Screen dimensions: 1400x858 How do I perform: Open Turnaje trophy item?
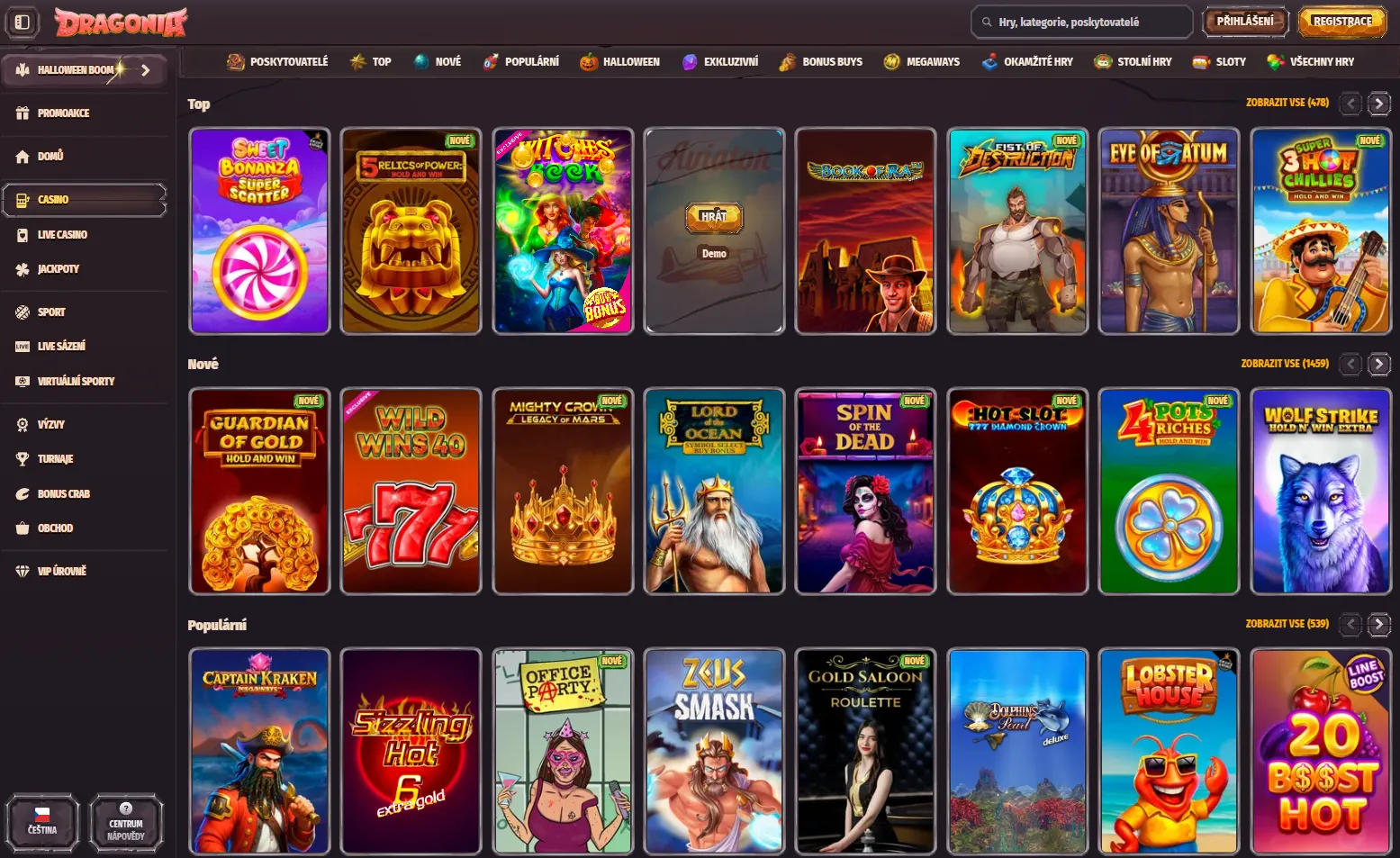tap(23, 459)
